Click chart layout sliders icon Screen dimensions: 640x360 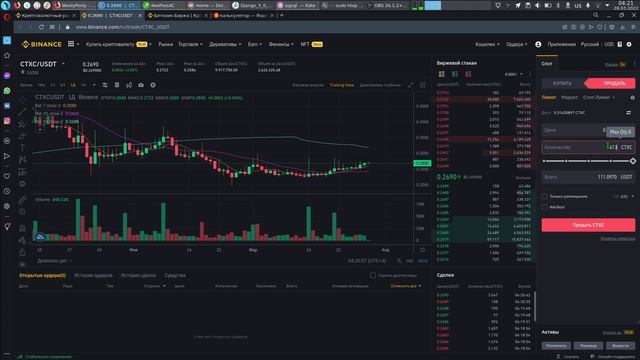[x=105, y=85]
